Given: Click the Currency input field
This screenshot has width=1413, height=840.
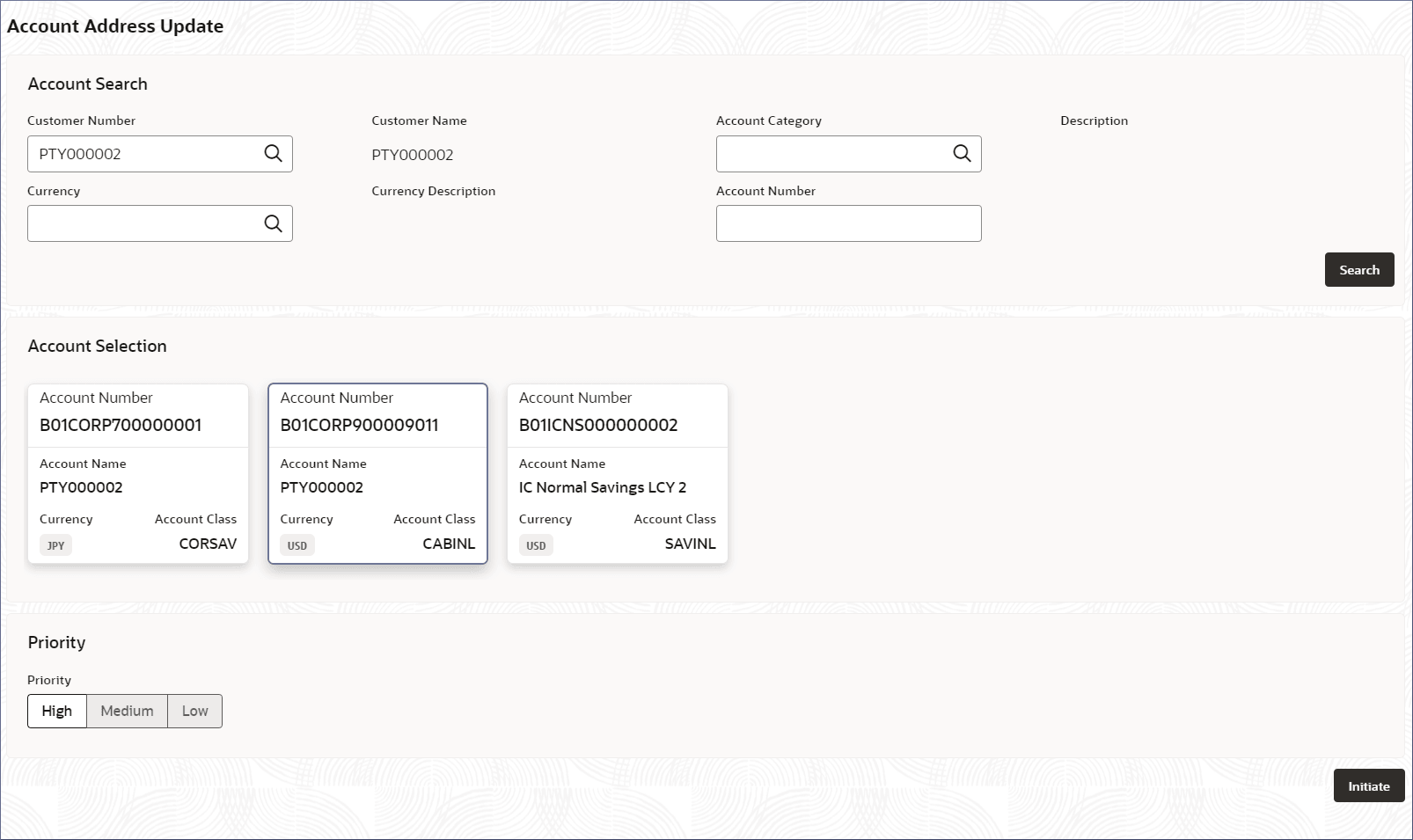Looking at the screenshot, I should (x=160, y=223).
